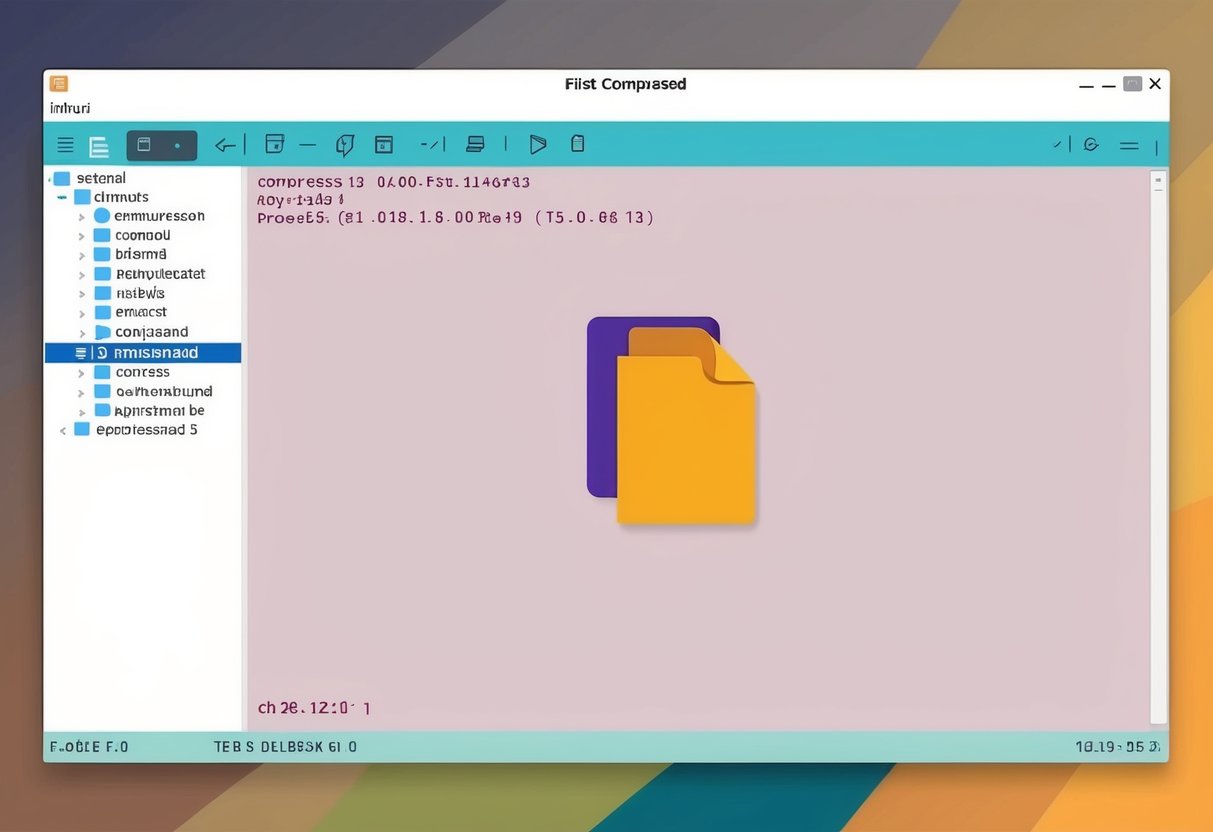1213x832 pixels.
Task: Select the play-flag icon near the toolbar's right side
Action: [x=537, y=144]
